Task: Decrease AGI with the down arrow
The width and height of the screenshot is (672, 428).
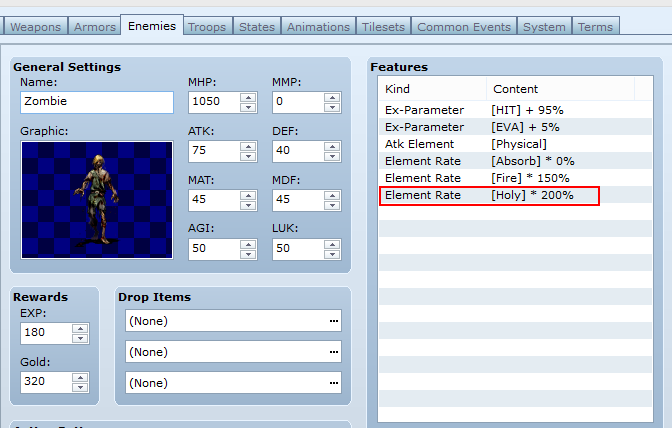Action: [248, 254]
